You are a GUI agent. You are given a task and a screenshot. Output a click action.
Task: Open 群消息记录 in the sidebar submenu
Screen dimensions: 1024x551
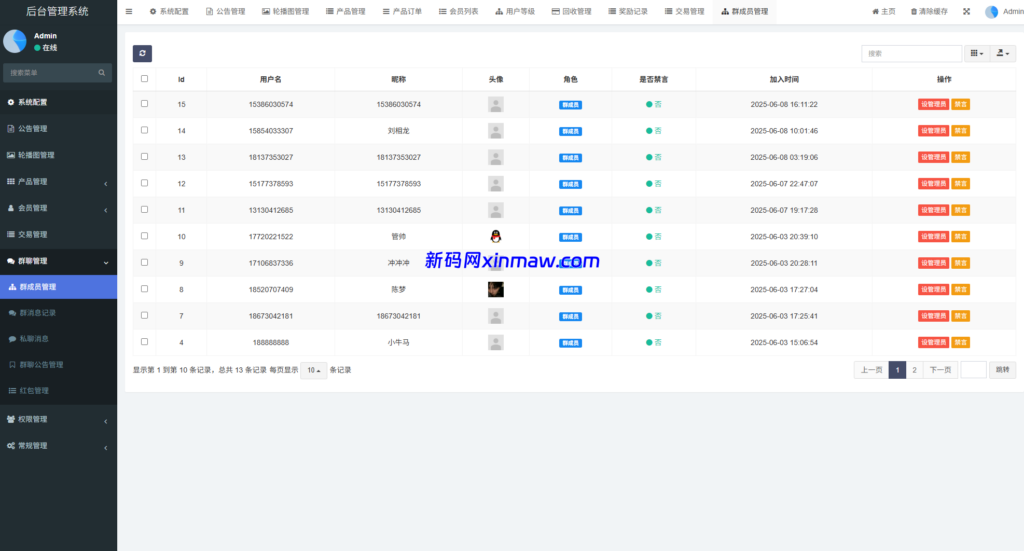point(59,313)
